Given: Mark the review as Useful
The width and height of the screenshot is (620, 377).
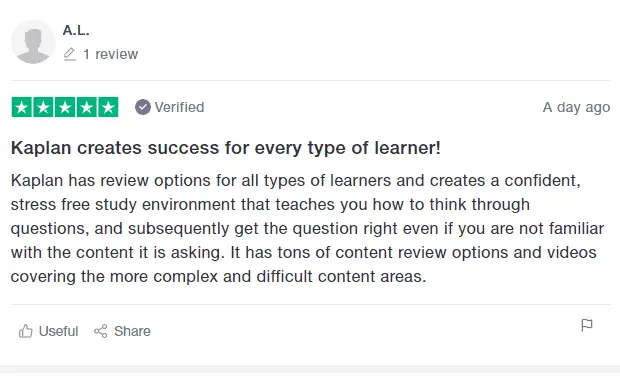Looking at the screenshot, I should pyautogui.click(x=48, y=331).
